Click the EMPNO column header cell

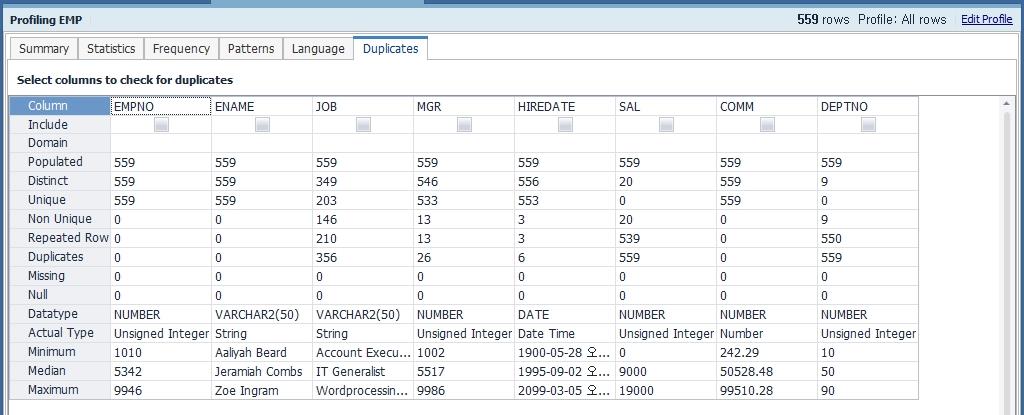pyautogui.click(x=161, y=106)
